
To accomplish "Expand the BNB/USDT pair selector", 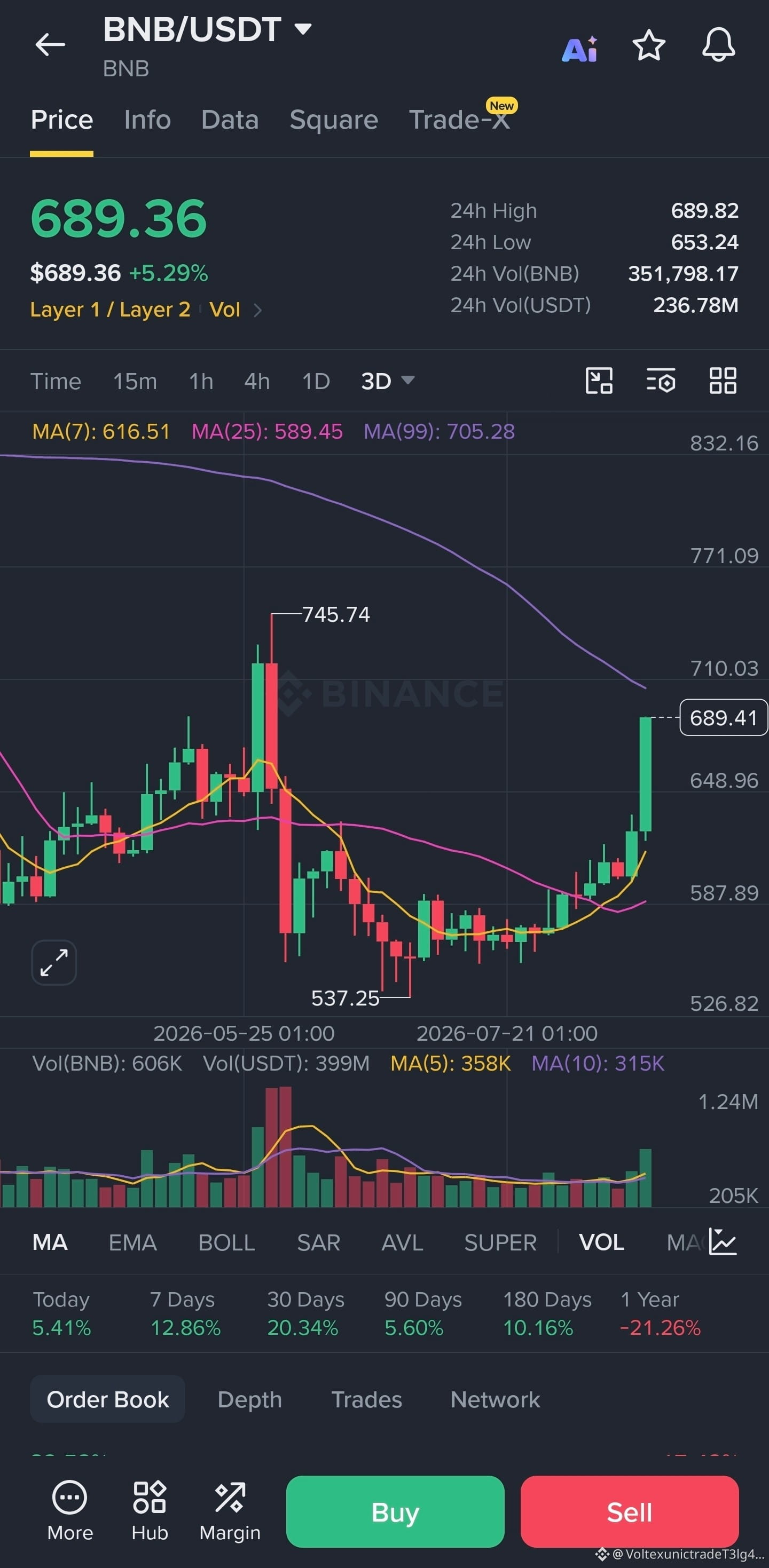I will [x=208, y=29].
